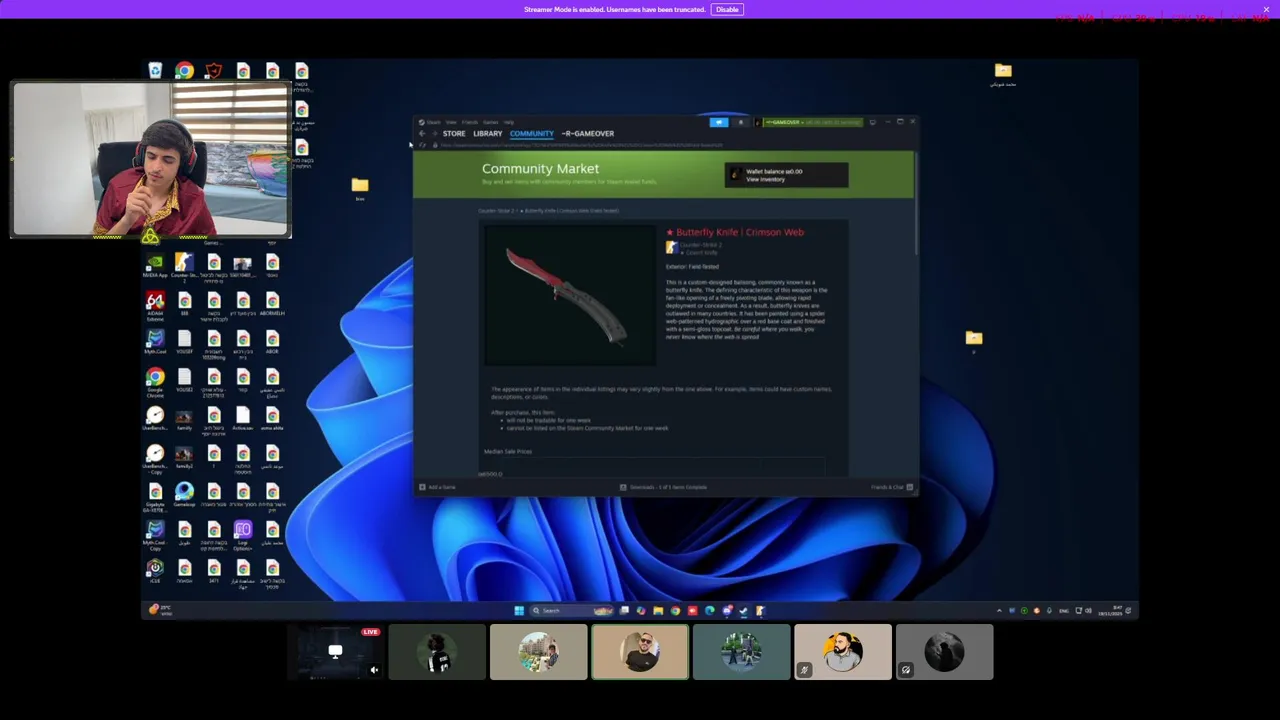This screenshot has width=1280, height=720.
Task: Unmute the LIVE stream tile speaker icon
Action: click(x=374, y=670)
